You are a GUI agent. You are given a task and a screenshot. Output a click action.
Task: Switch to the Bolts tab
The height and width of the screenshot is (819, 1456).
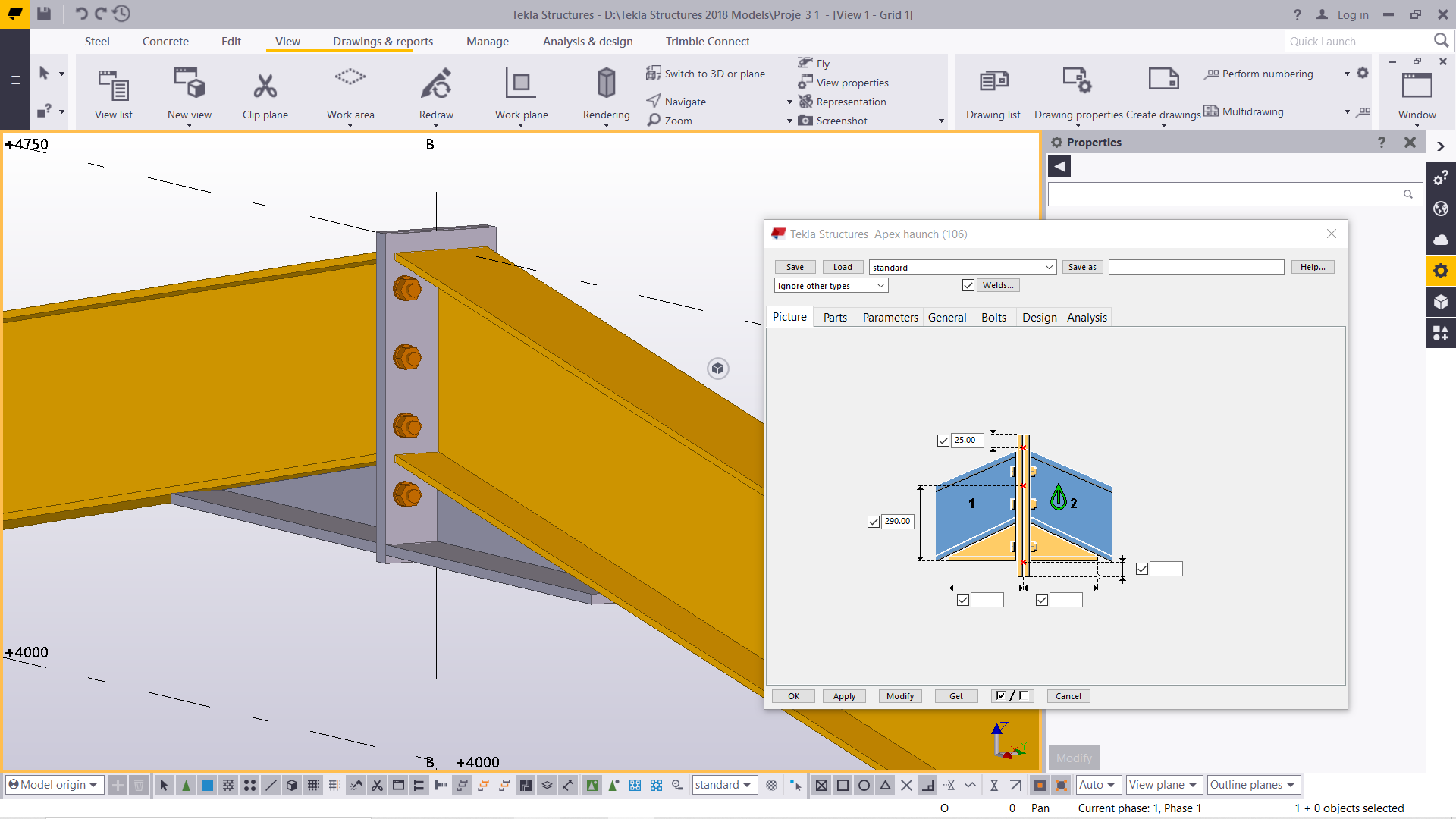[x=993, y=318]
